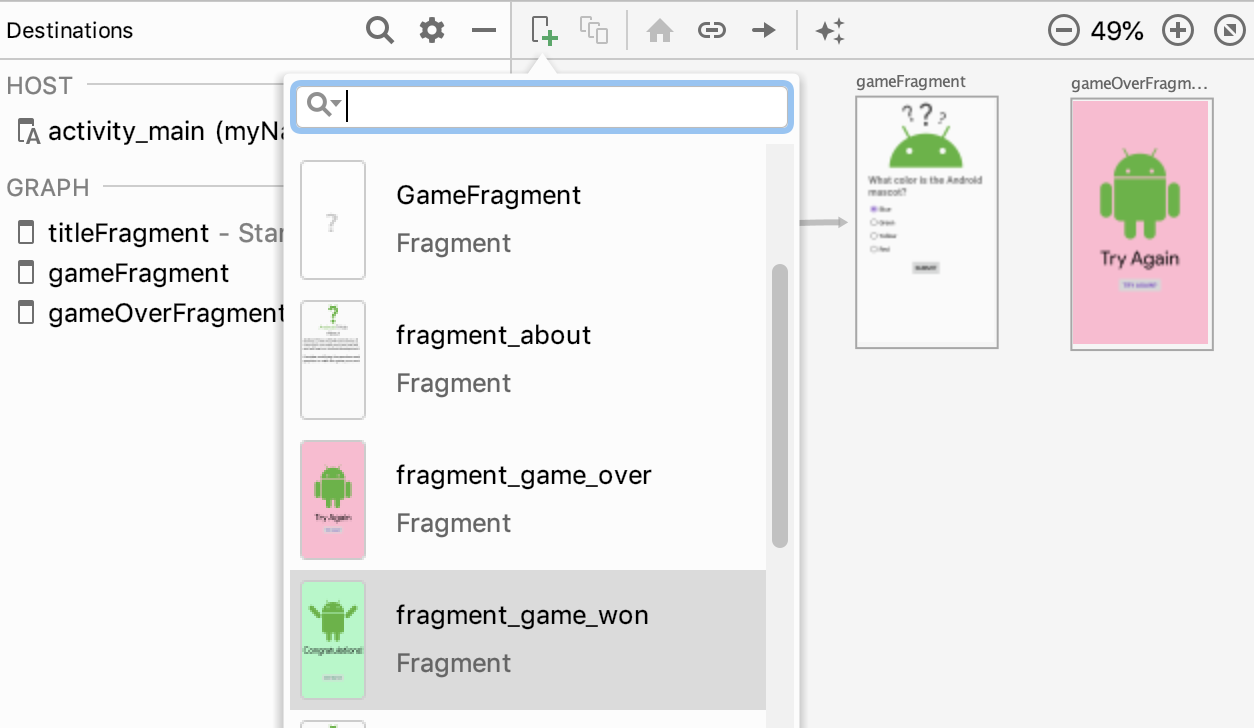Select the Blue radio button in gameFragment preview
The width and height of the screenshot is (1254, 728).
[x=875, y=209]
